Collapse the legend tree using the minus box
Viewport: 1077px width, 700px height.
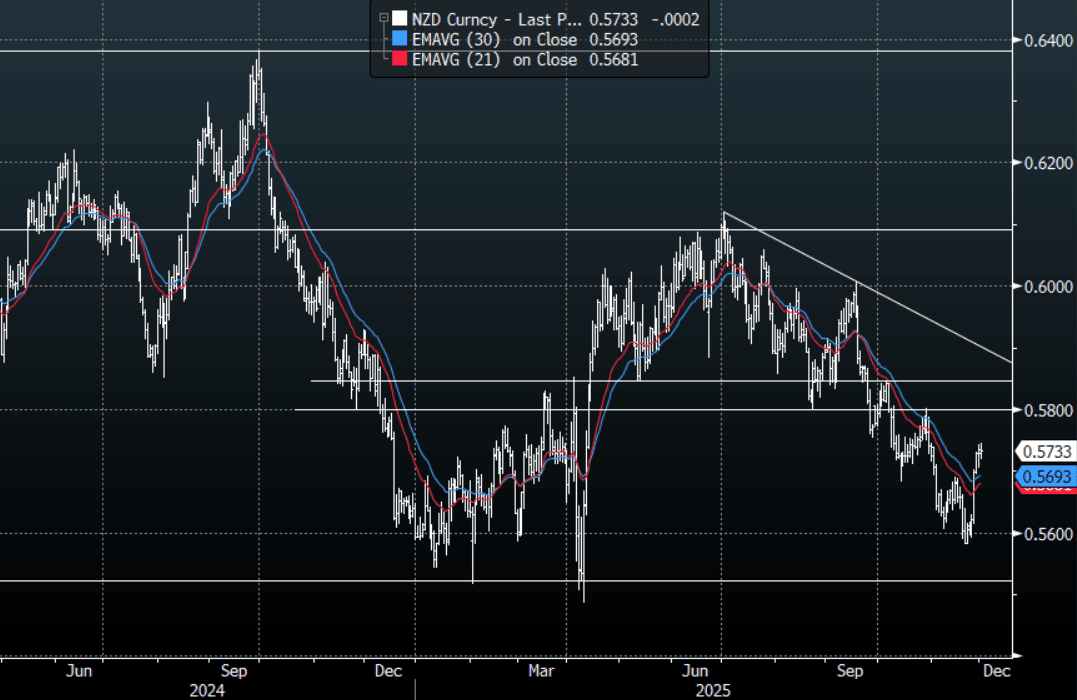point(383,17)
